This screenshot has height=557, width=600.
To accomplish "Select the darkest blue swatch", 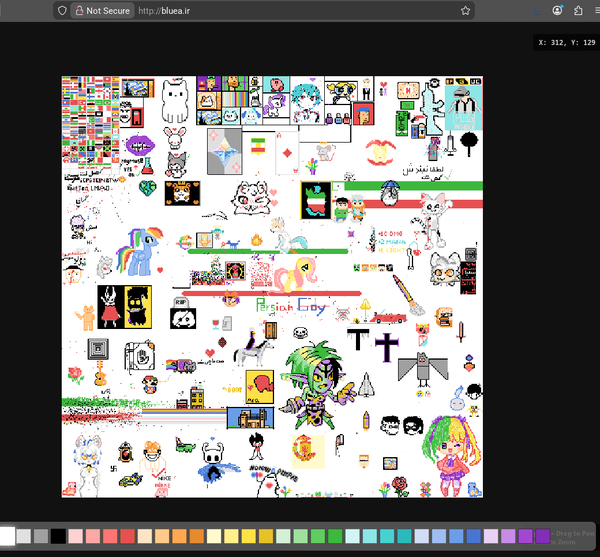I will [x=473, y=536].
